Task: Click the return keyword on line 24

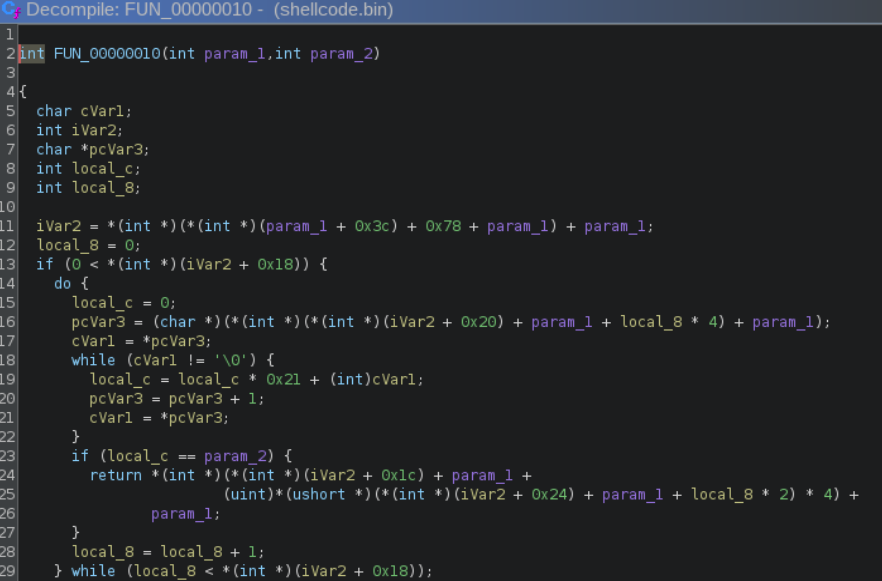Action: [x=116, y=475]
